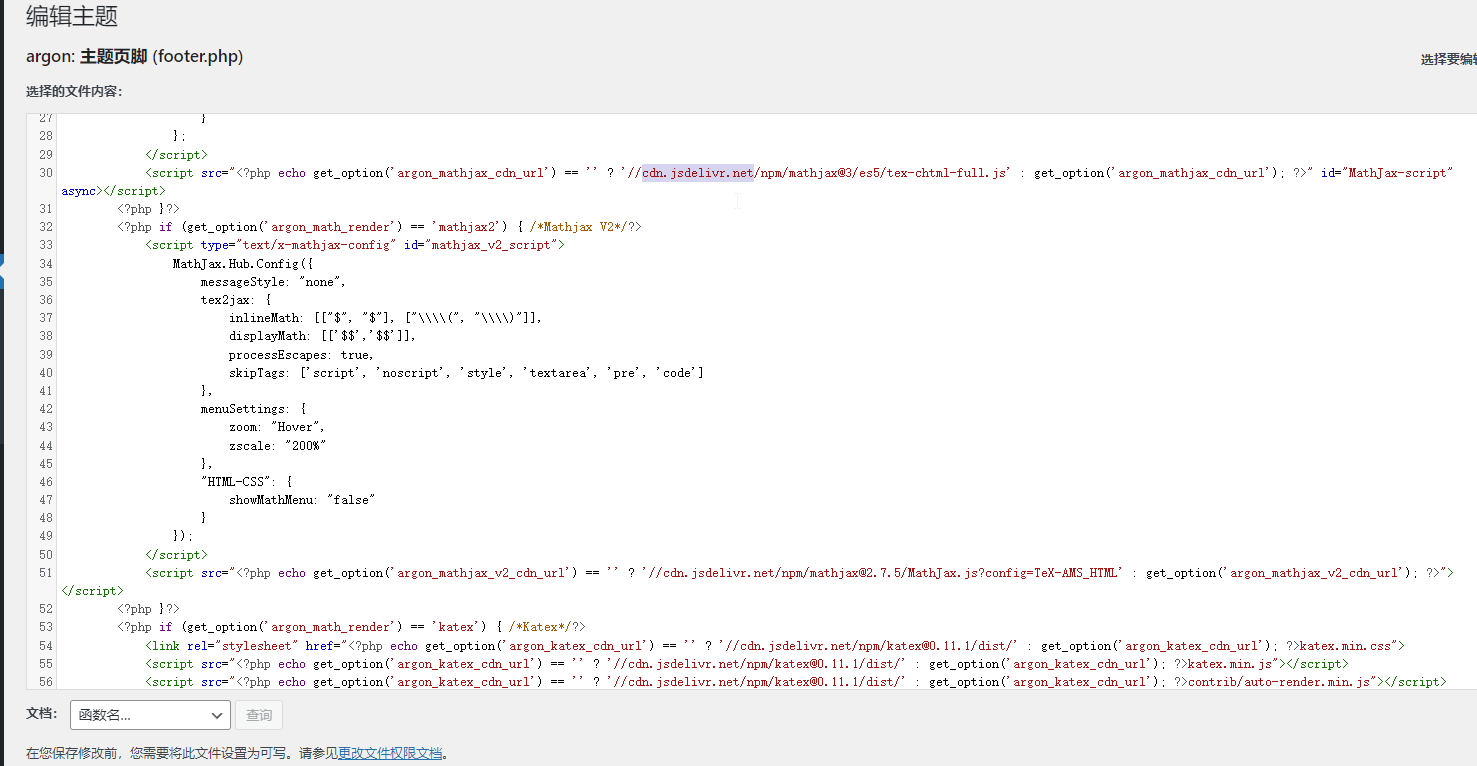Click line number 51 in the gutter
Screen dimensions: 1477x766
[x=46, y=573]
